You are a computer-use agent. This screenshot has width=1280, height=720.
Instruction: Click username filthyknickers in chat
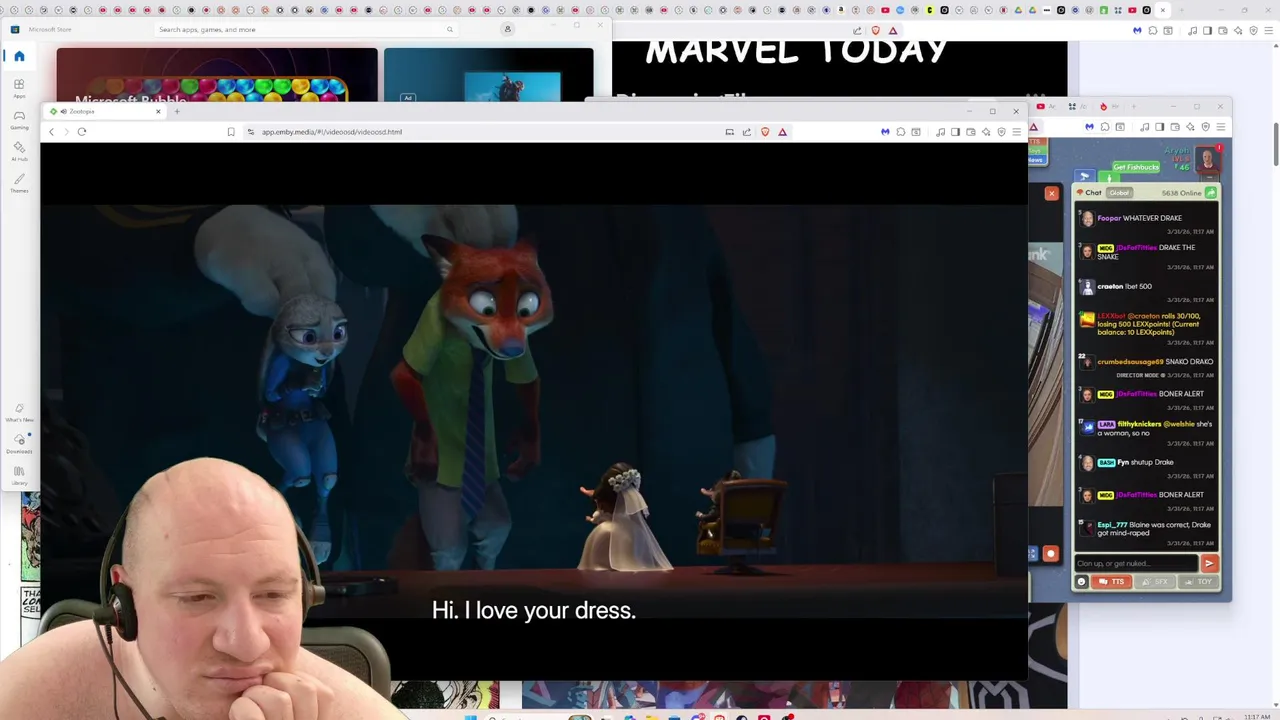1139,424
